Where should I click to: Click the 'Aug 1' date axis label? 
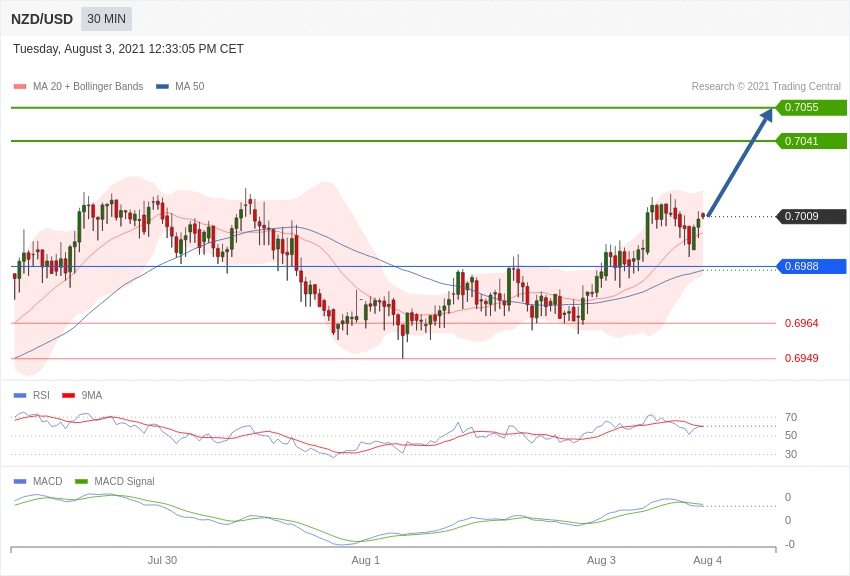point(365,560)
